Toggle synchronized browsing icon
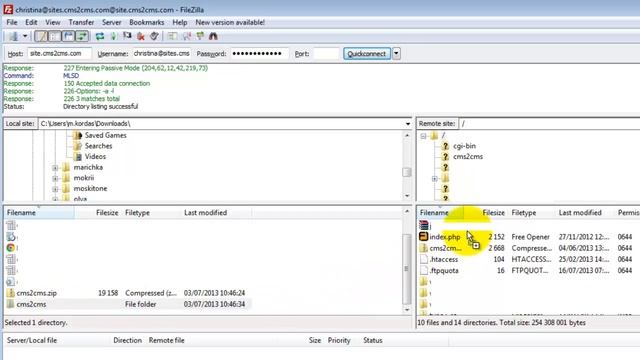The image size is (640, 360). click(200, 36)
